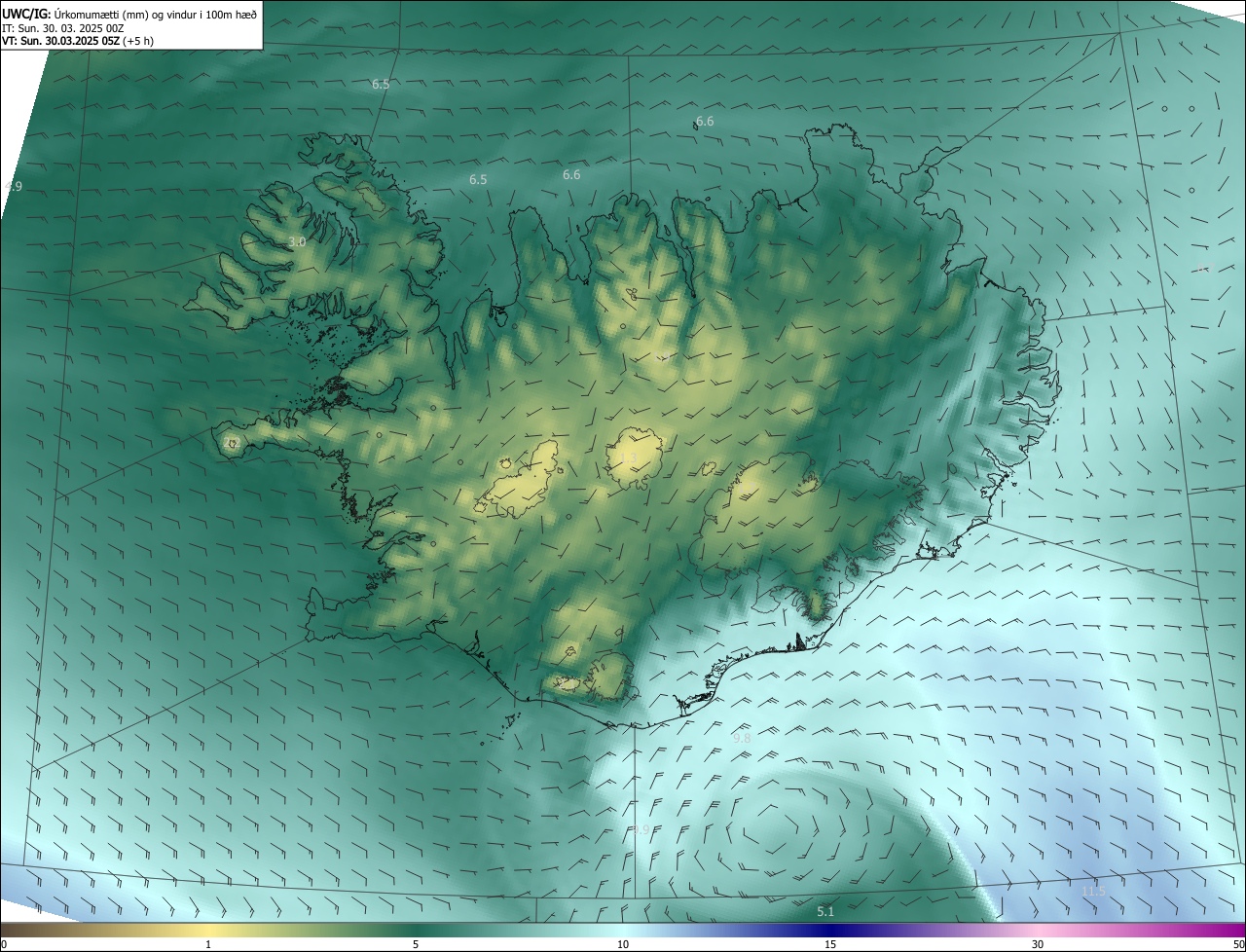Click the colorbar tick label 0
The width and height of the screenshot is (1246, 952).
coord(4,944)
